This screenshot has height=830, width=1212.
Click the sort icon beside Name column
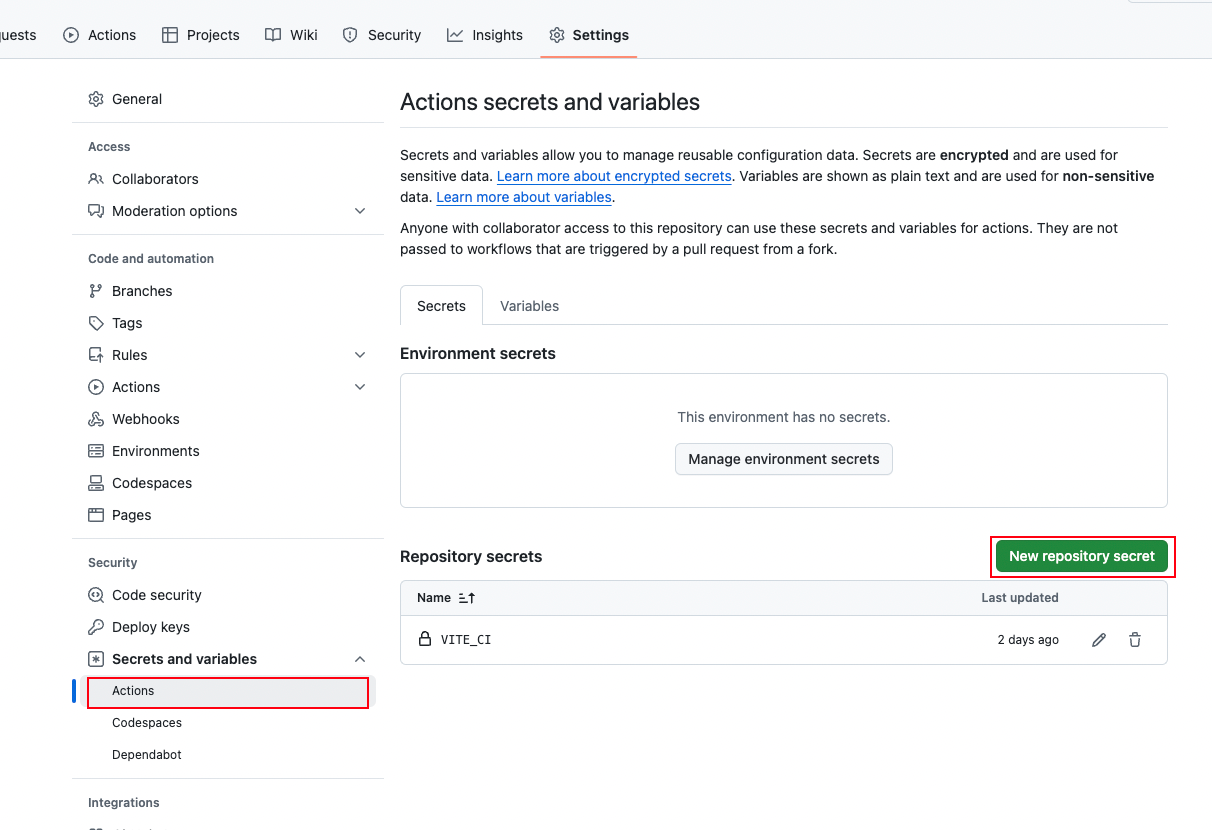(x=467, y=598)
